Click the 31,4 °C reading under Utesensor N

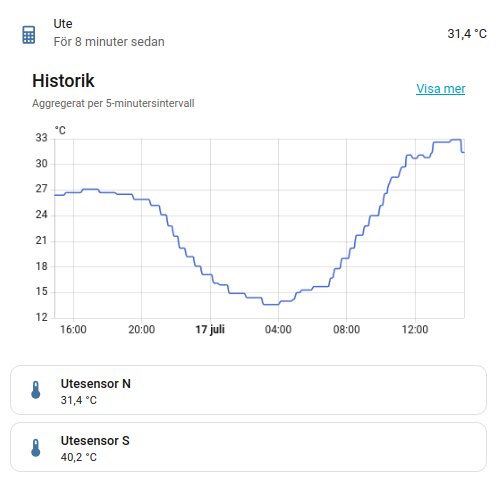pyautogui.click(x=79, y=400)
